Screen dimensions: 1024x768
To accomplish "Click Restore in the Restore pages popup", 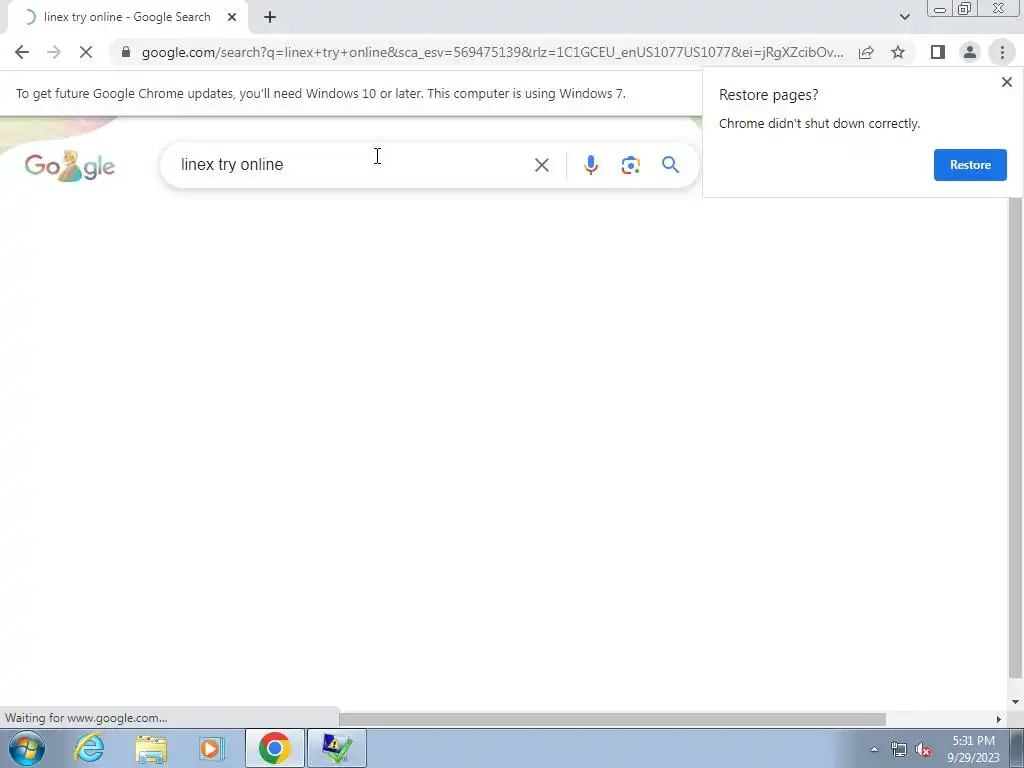I will 970,165.
